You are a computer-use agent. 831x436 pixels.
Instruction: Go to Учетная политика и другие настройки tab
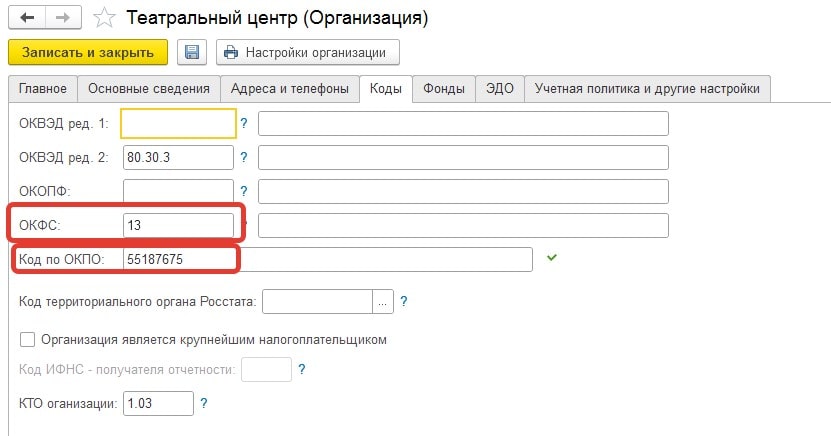pyautogui.click(x=647, y=89)
